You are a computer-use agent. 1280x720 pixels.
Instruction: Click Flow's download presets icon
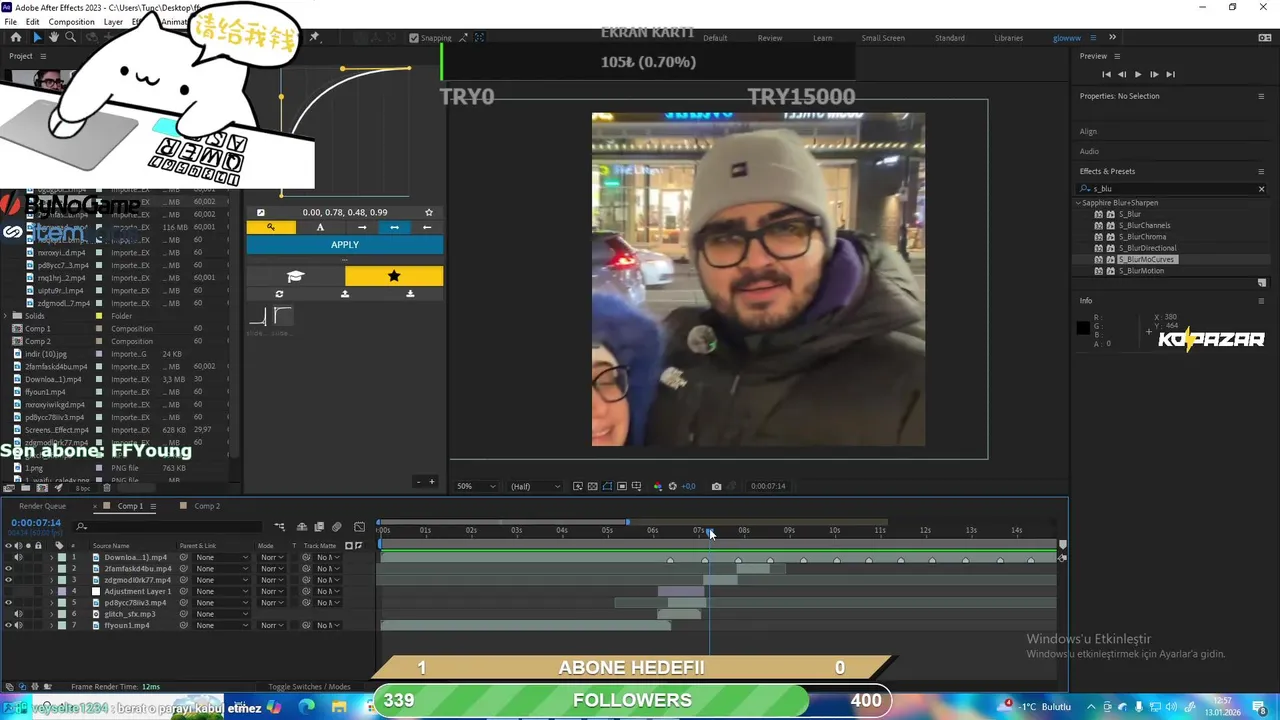point(410,294)
